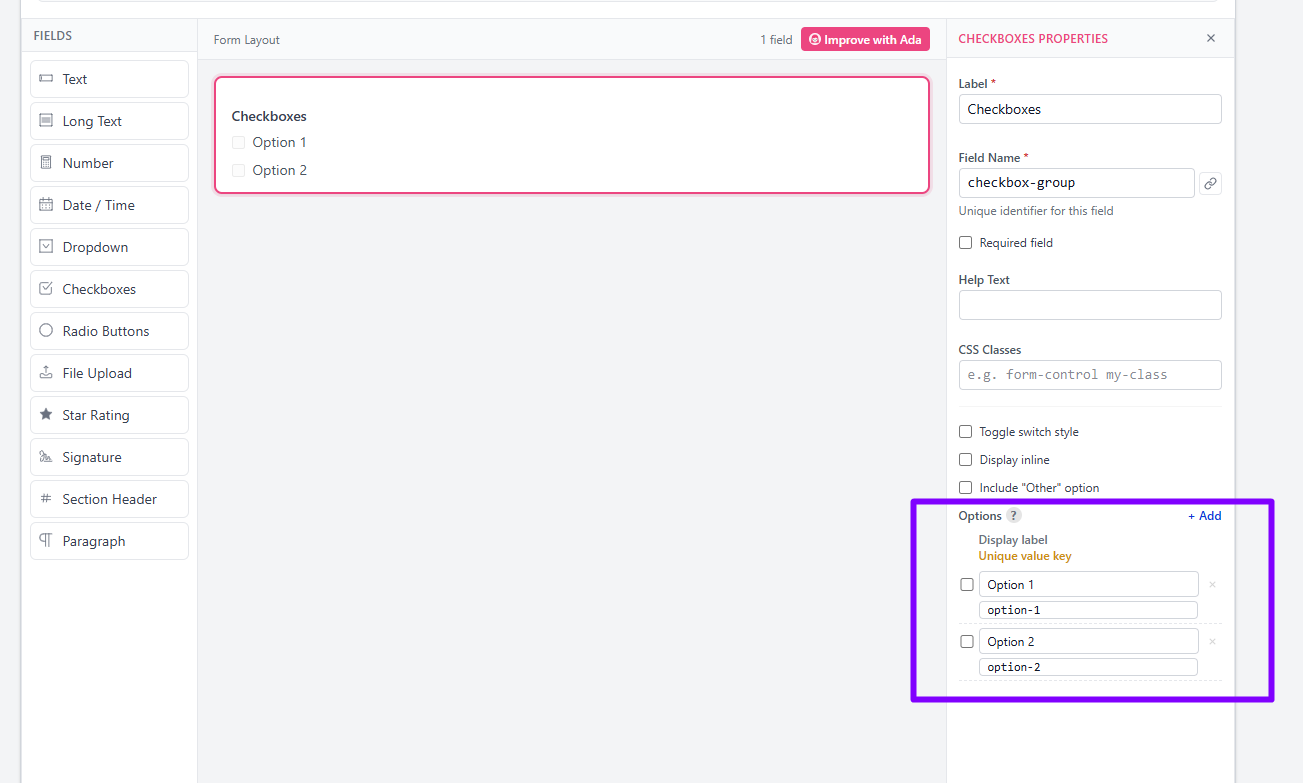Screen dimensions: 1303x783
Task: Insert a Signature field
Action: coord(109,457)
